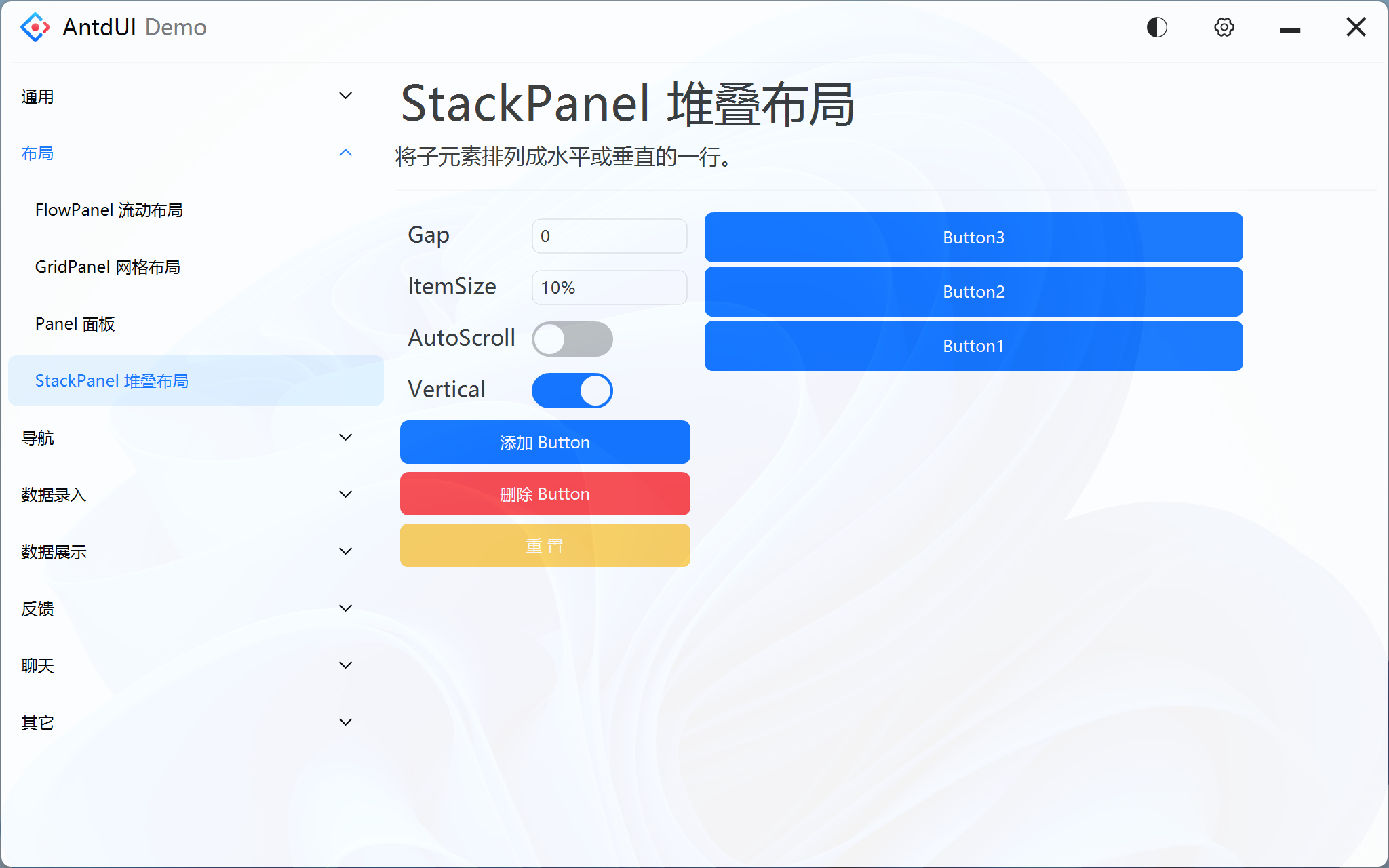
Task: Toggle the dark/light theme icon
Action: click(x=1156, y=27)
